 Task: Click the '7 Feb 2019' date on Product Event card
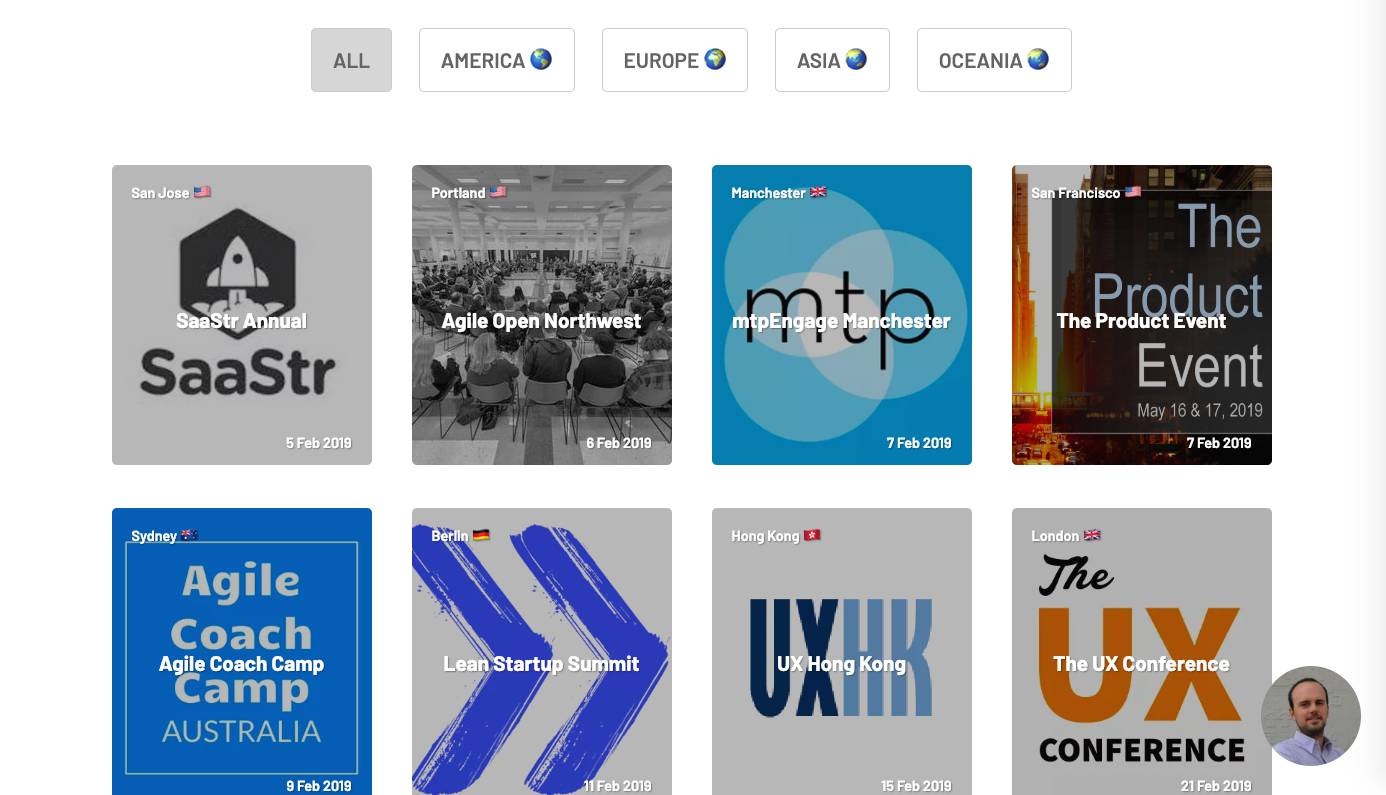tap(1219, 443)
